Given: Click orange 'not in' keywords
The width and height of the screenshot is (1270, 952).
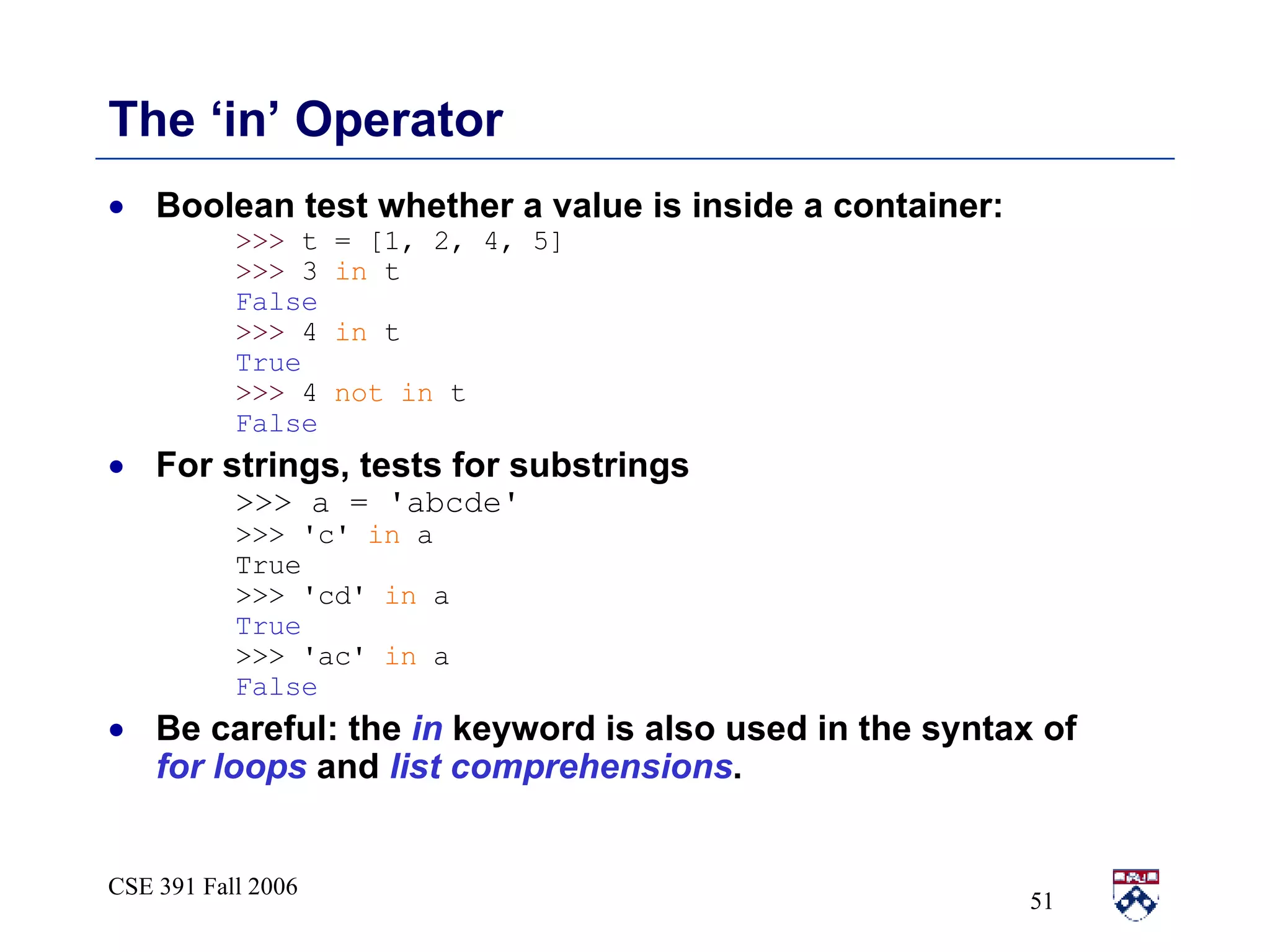Looking at the screenshot, I should (383, 394).
